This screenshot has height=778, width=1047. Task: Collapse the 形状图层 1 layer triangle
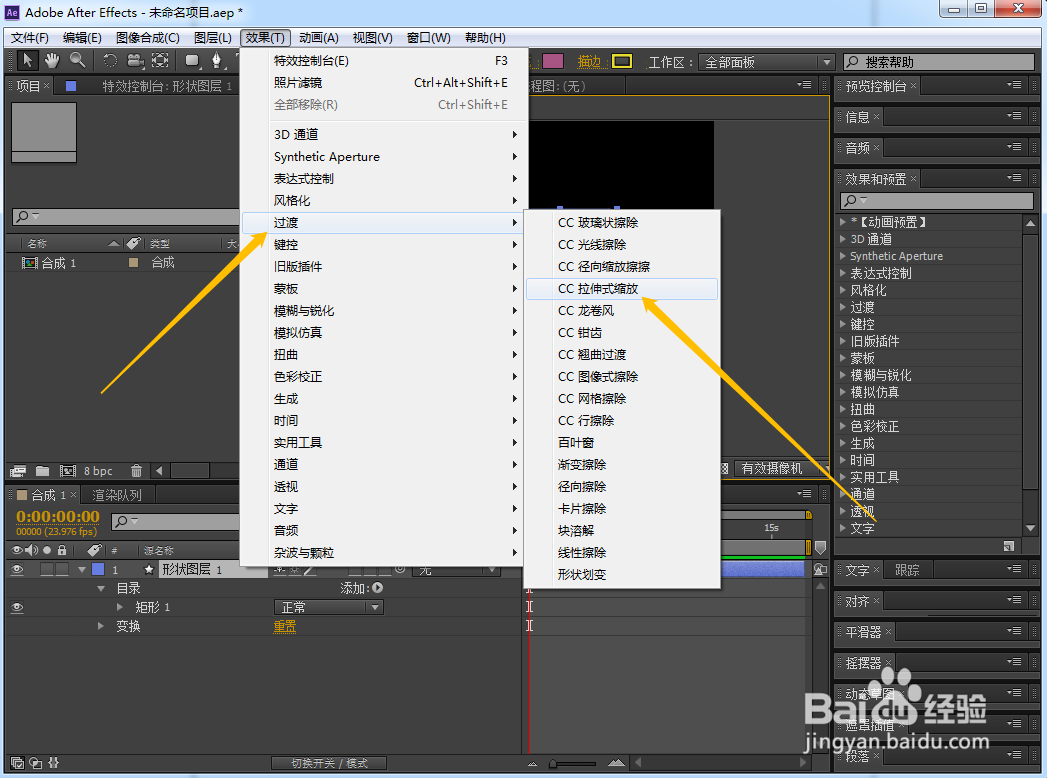click(x=82, y=570)
